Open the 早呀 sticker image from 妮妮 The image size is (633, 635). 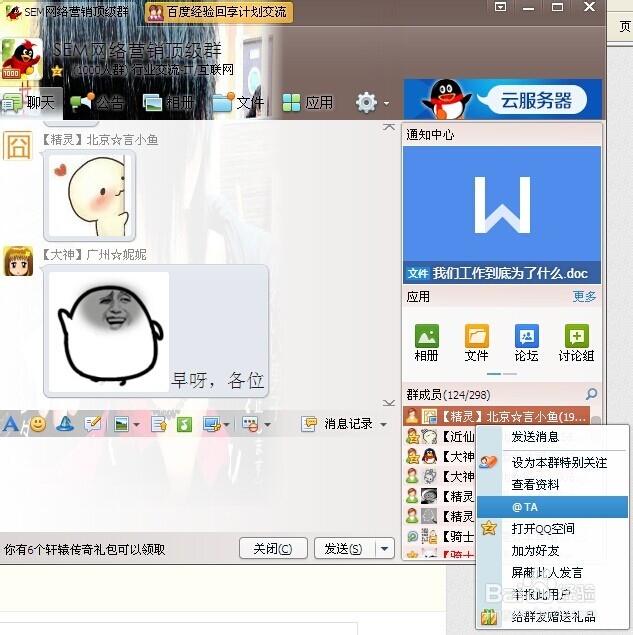pyautogui.click(x=109, y=332)
